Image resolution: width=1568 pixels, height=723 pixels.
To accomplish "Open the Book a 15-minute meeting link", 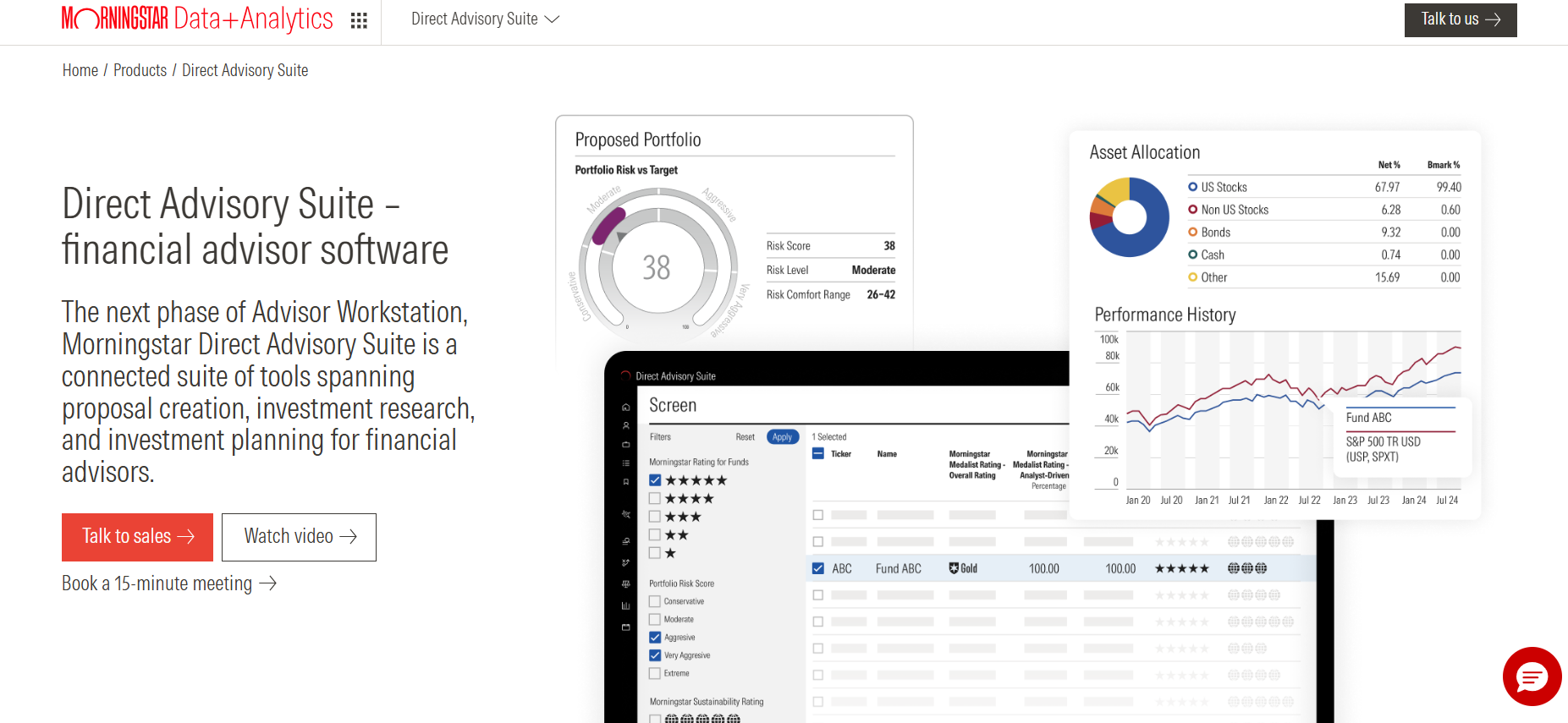I will pyautogui.click(x=168, y=583).
